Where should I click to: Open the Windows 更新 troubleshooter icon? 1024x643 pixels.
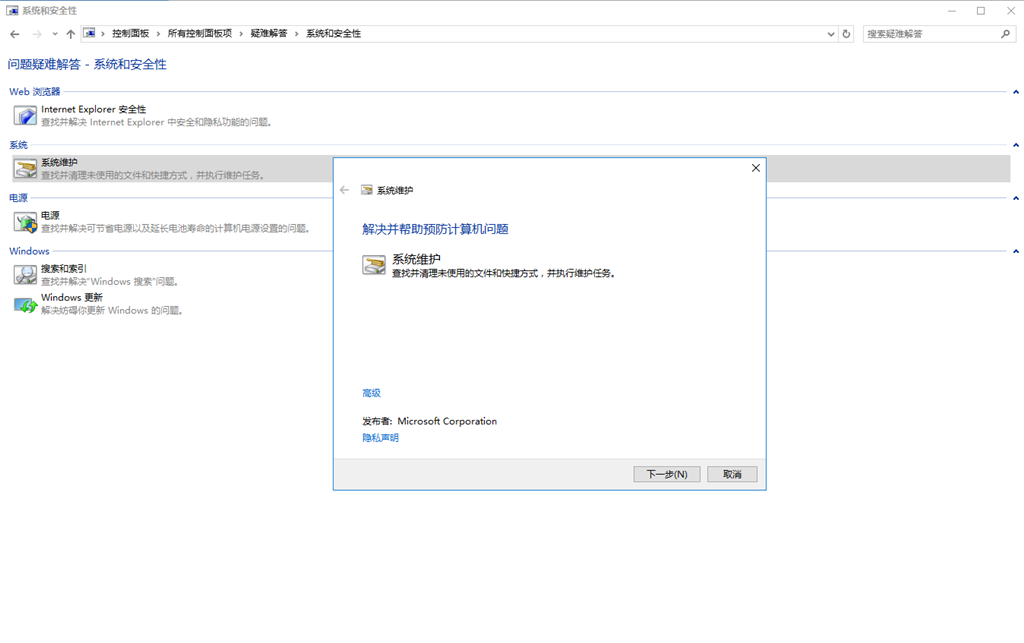tap(25, 304)
